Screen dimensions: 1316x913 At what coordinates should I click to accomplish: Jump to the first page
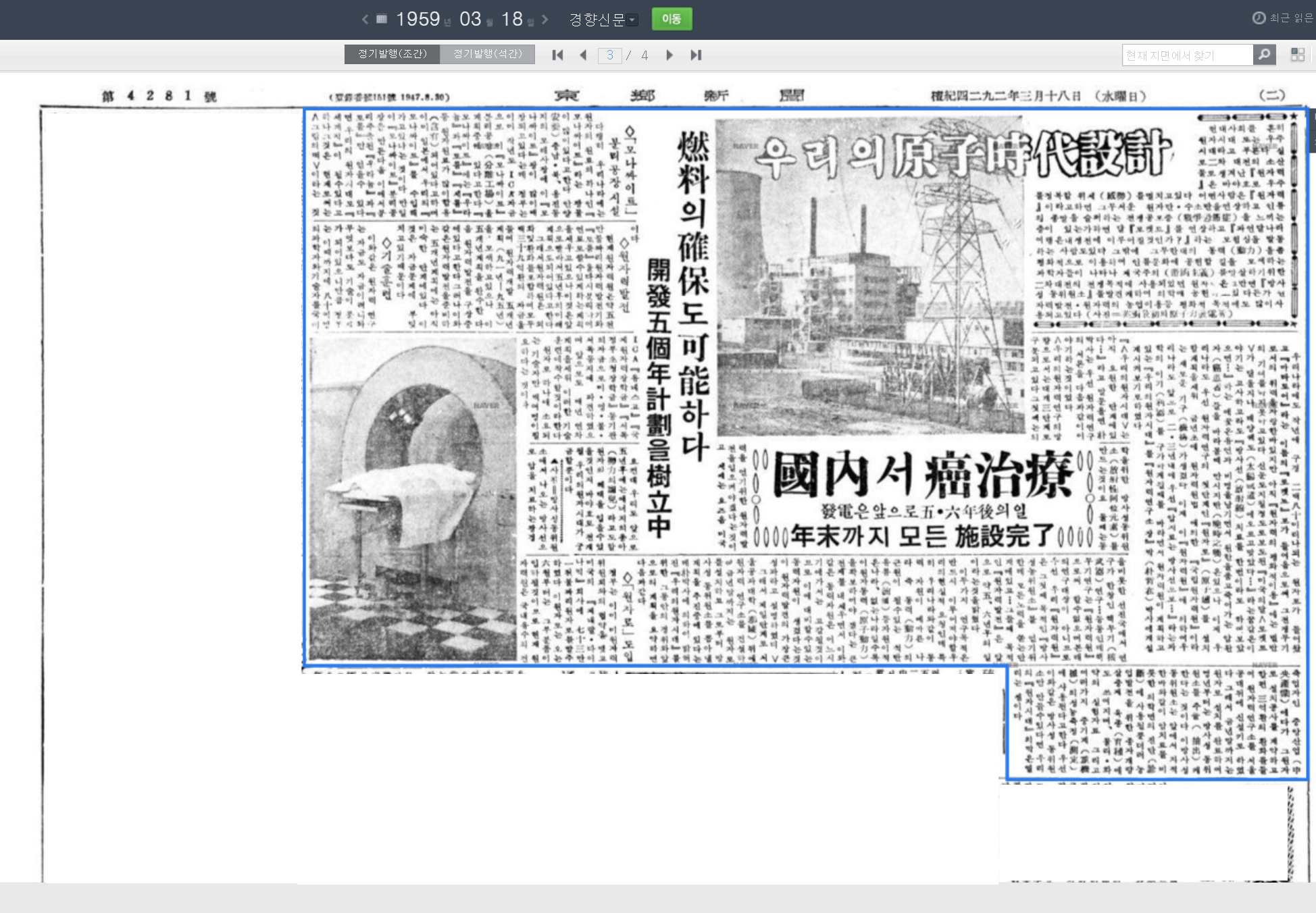tap(557, 55)
